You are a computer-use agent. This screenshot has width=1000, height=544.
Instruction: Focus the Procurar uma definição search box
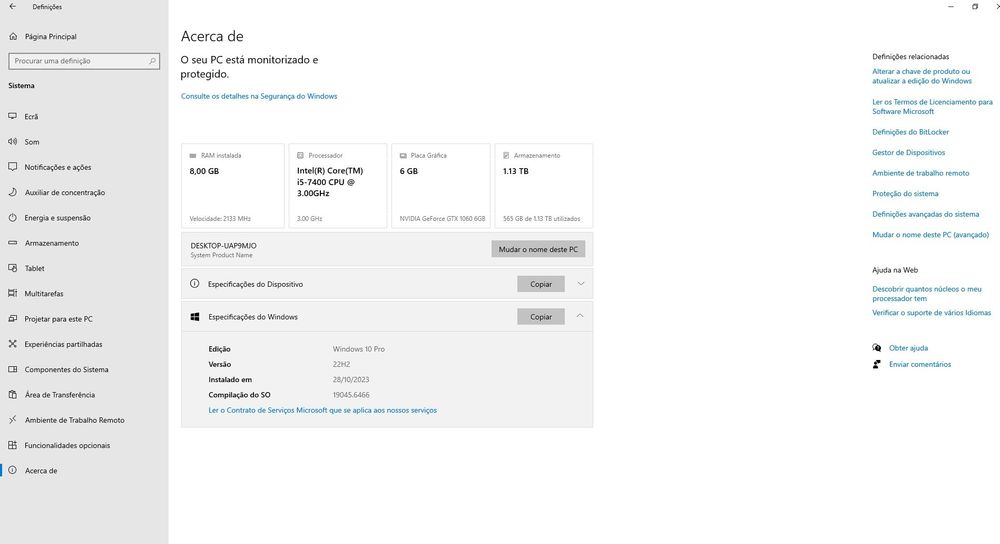point(84,61)
